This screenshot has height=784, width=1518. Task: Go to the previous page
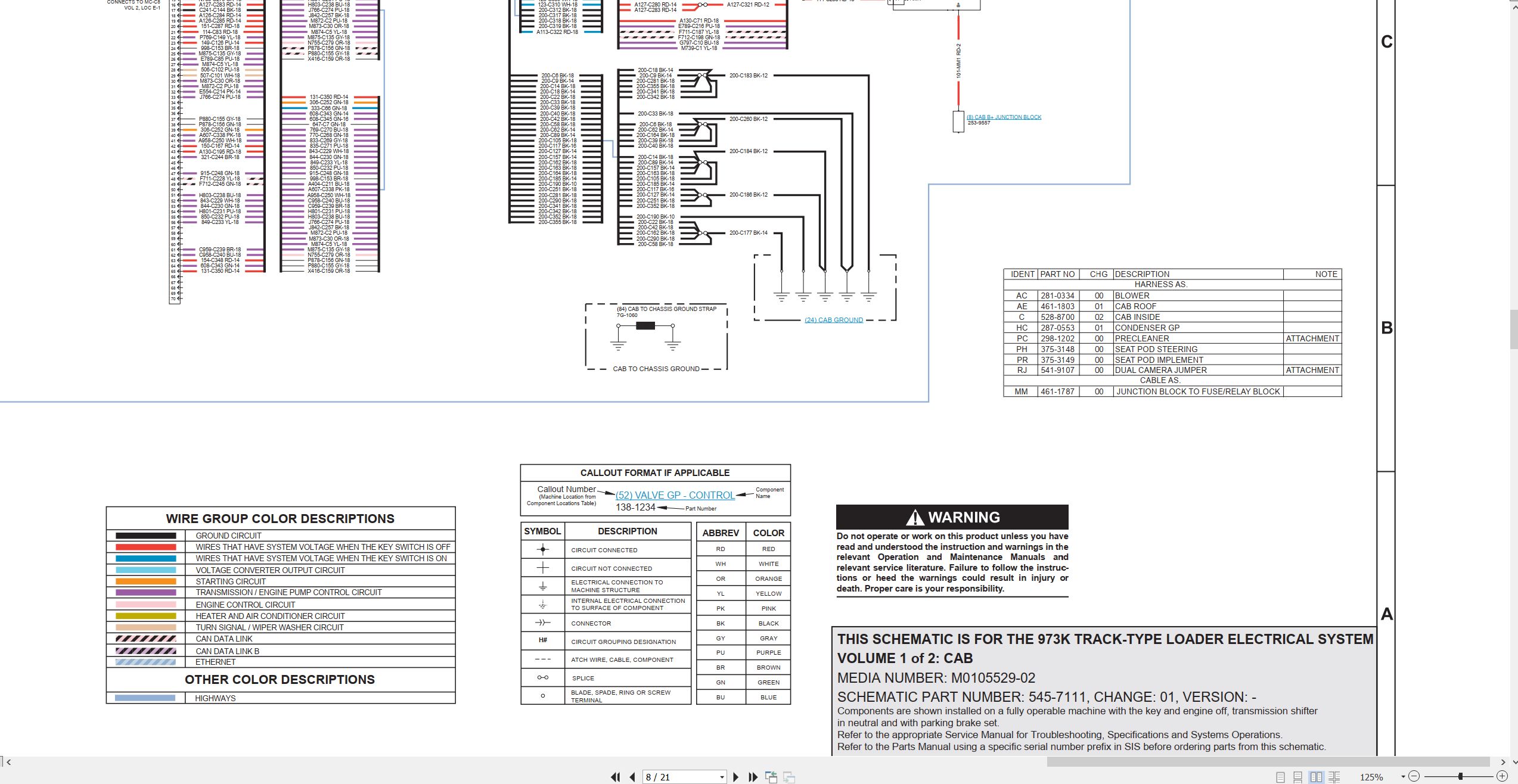(x=632, y=777)
